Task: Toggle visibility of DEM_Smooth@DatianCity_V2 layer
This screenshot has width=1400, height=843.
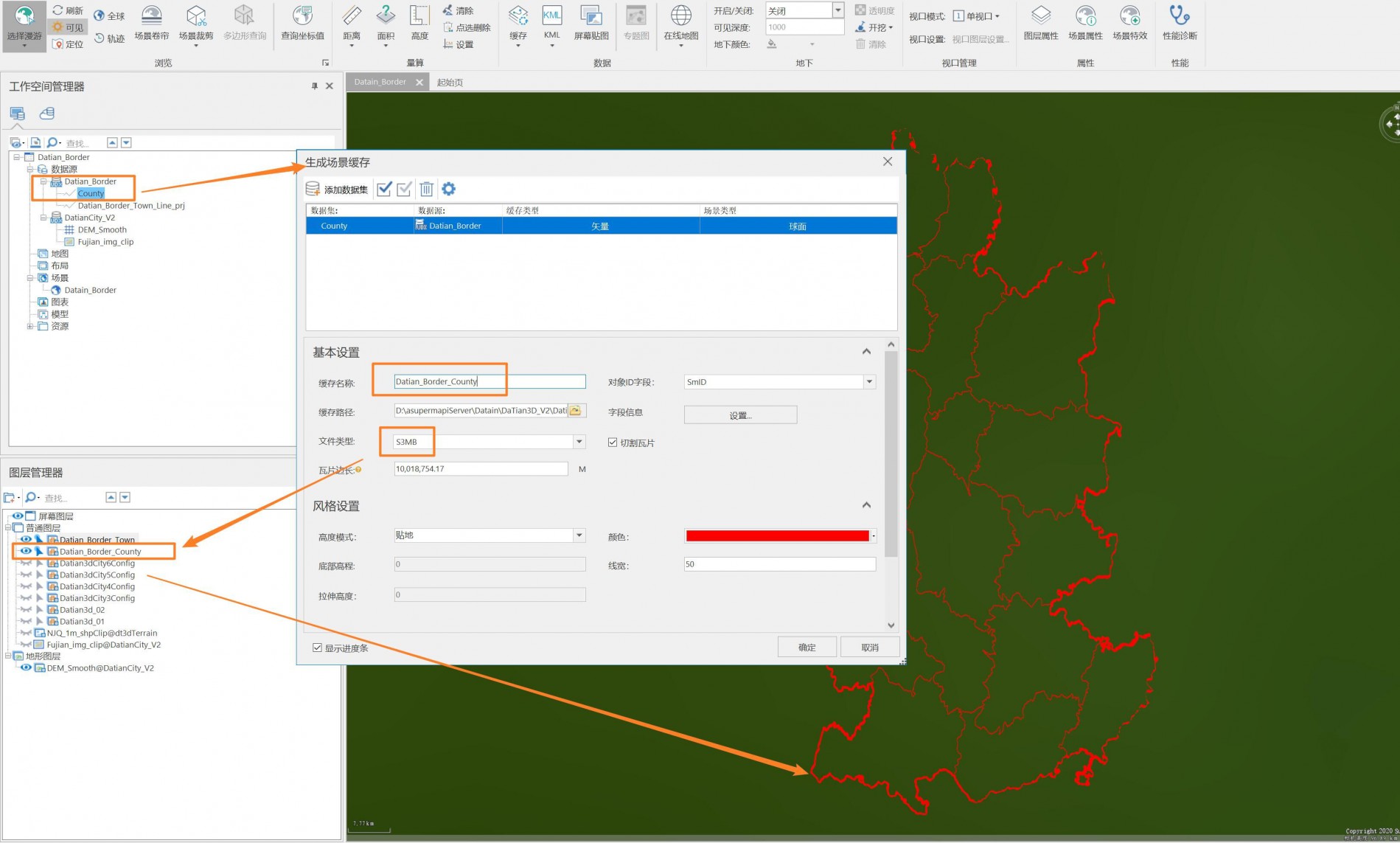Action: [x=26, y=667]
